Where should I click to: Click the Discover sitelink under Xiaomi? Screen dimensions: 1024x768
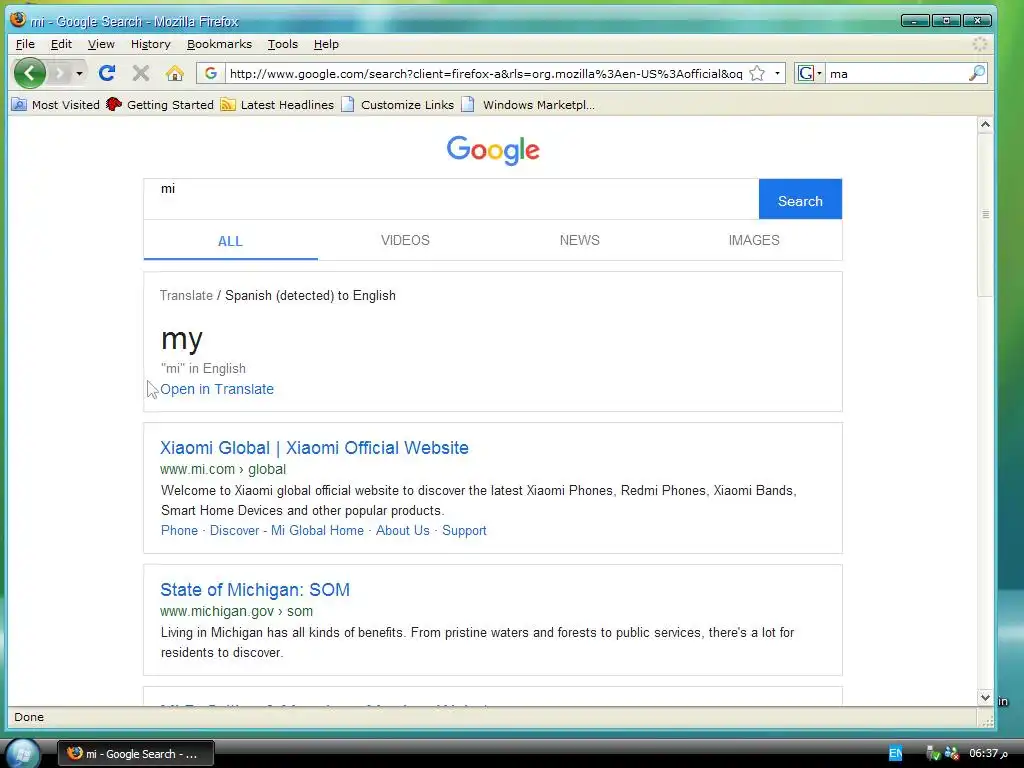pyautogui.click(x=234, y=530)
